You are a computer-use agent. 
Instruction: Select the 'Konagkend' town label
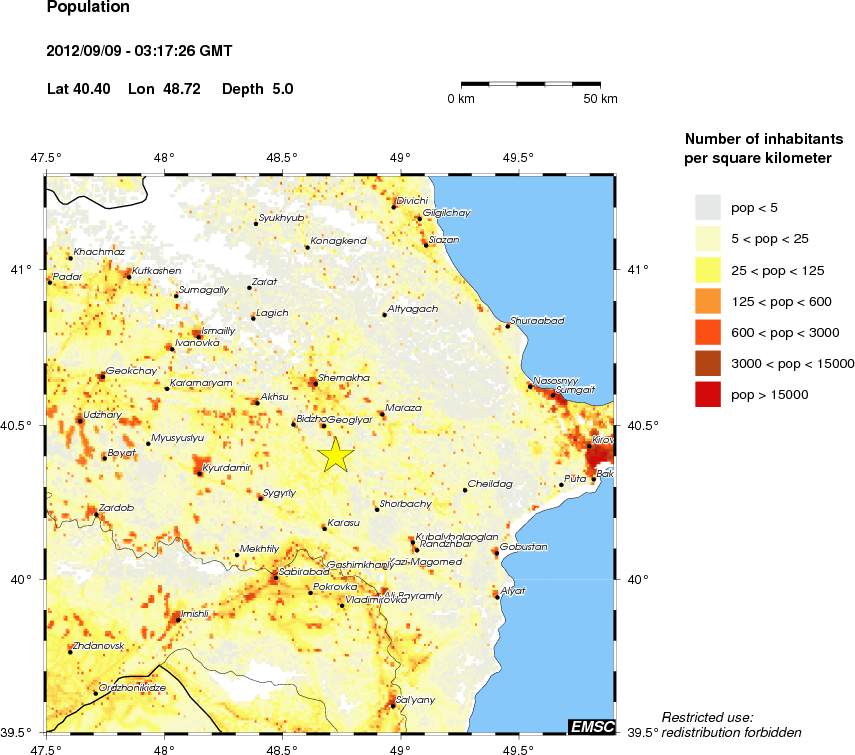[x=338, y=240]
